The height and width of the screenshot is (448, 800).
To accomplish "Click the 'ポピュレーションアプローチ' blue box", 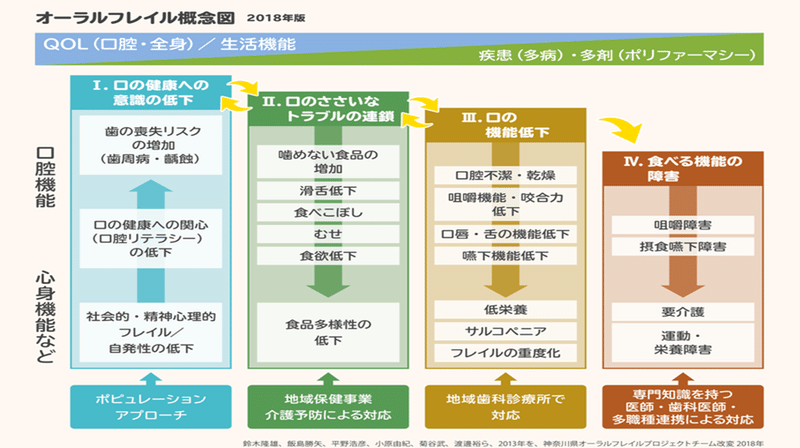I will (151, 407).
